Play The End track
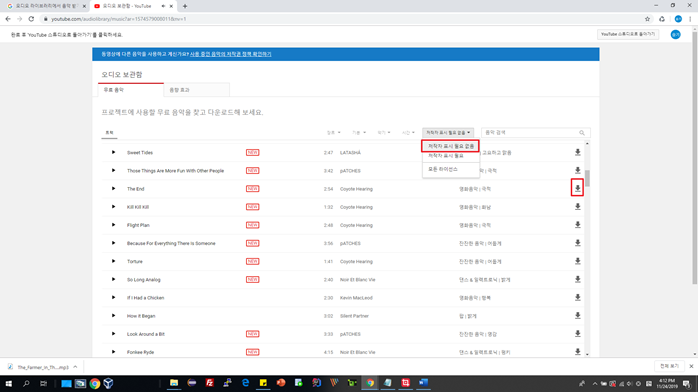Image resolution: width=698 pixels, height=392 pixels. [114, 189]
